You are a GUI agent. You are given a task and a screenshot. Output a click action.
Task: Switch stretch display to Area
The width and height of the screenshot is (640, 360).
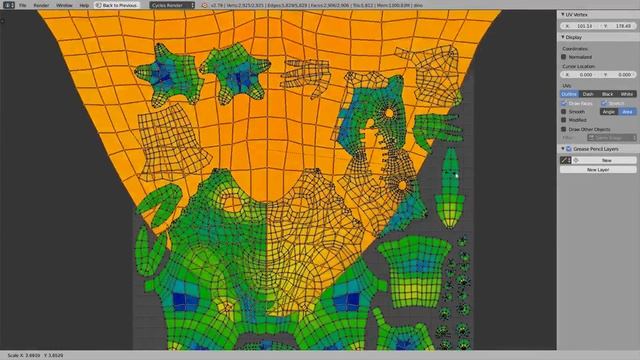point(627,111)
